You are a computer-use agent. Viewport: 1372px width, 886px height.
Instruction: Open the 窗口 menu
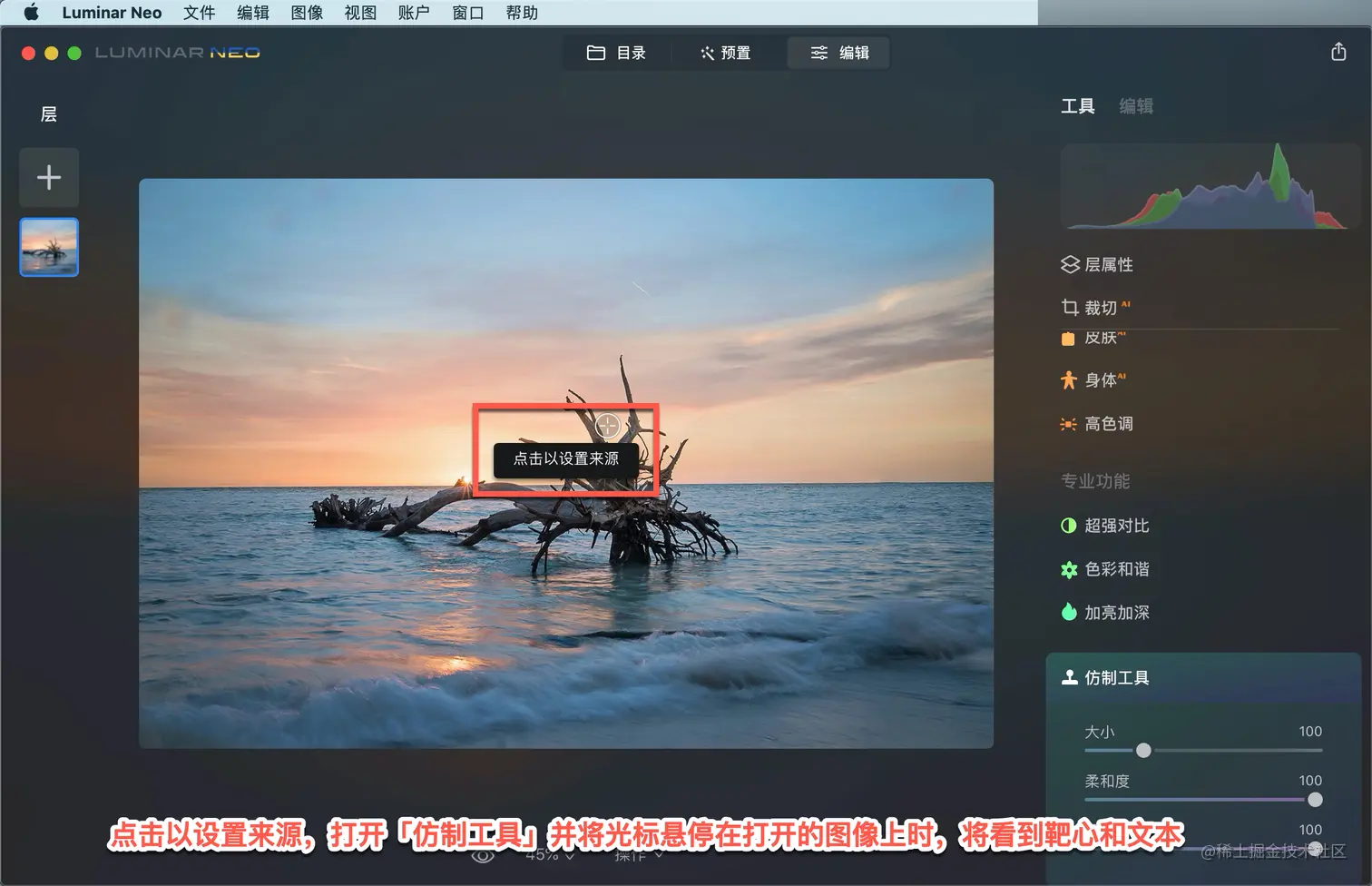(468, 13)
